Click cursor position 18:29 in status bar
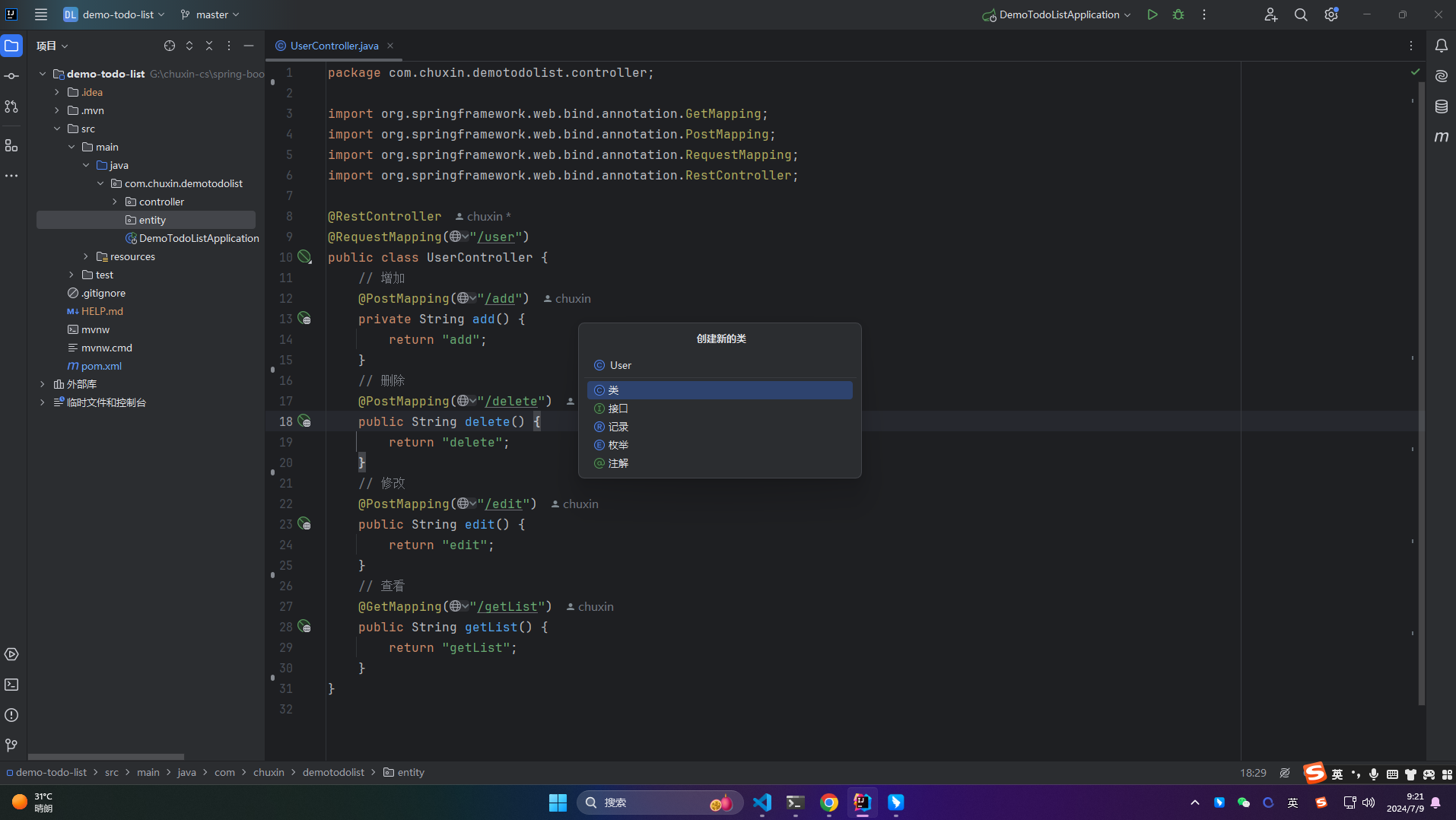1456x820 pixels. pyautogui.click(x=1253, y=772)
